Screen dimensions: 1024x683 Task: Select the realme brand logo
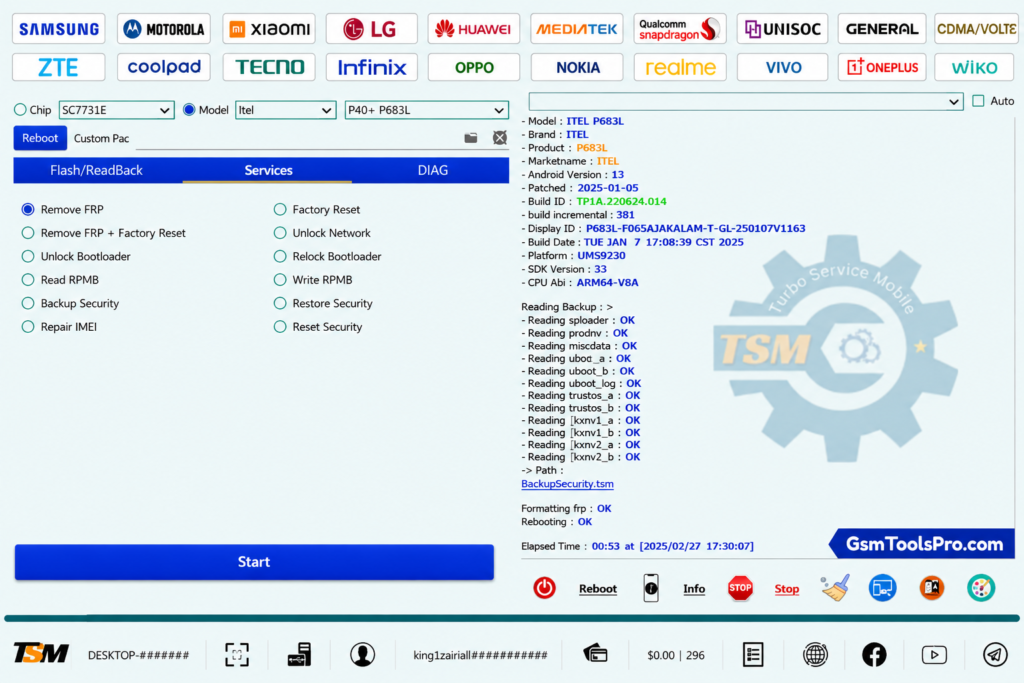(x=680, y=67)
